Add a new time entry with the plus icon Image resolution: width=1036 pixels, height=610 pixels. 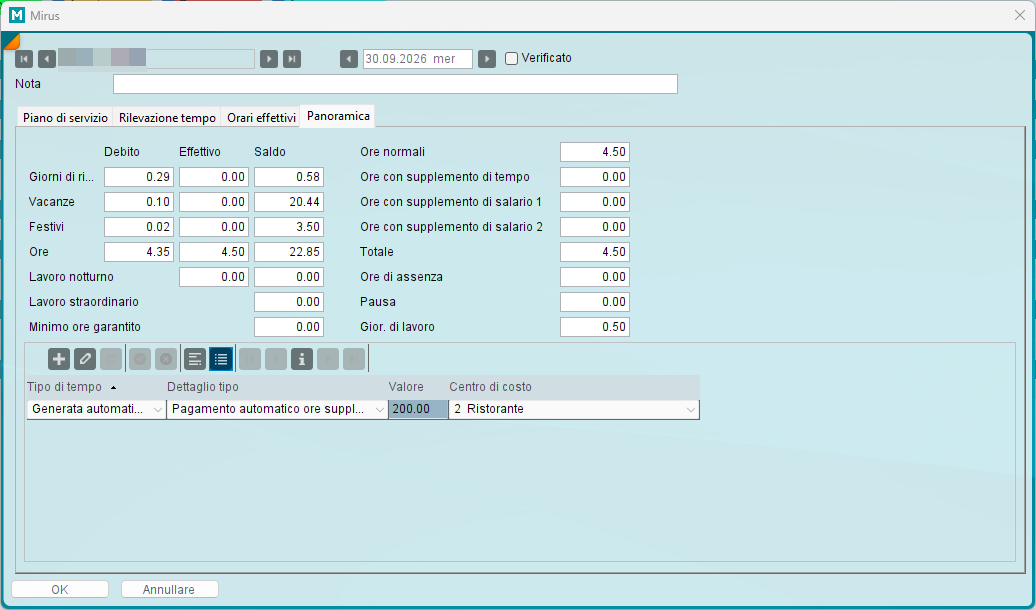click(59, 359)
